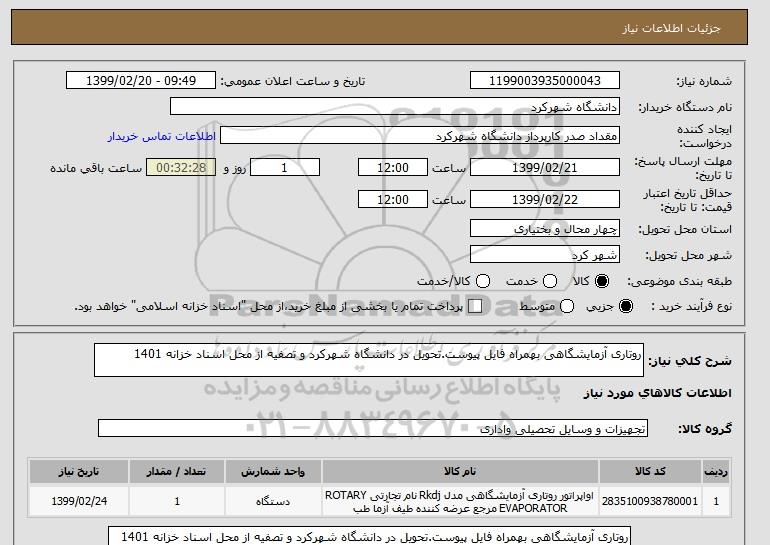Screen dimensions: 770x545
Task: Click the اطلاعات کالاهای مورد نیاز heading
Action: pos(658,393)
